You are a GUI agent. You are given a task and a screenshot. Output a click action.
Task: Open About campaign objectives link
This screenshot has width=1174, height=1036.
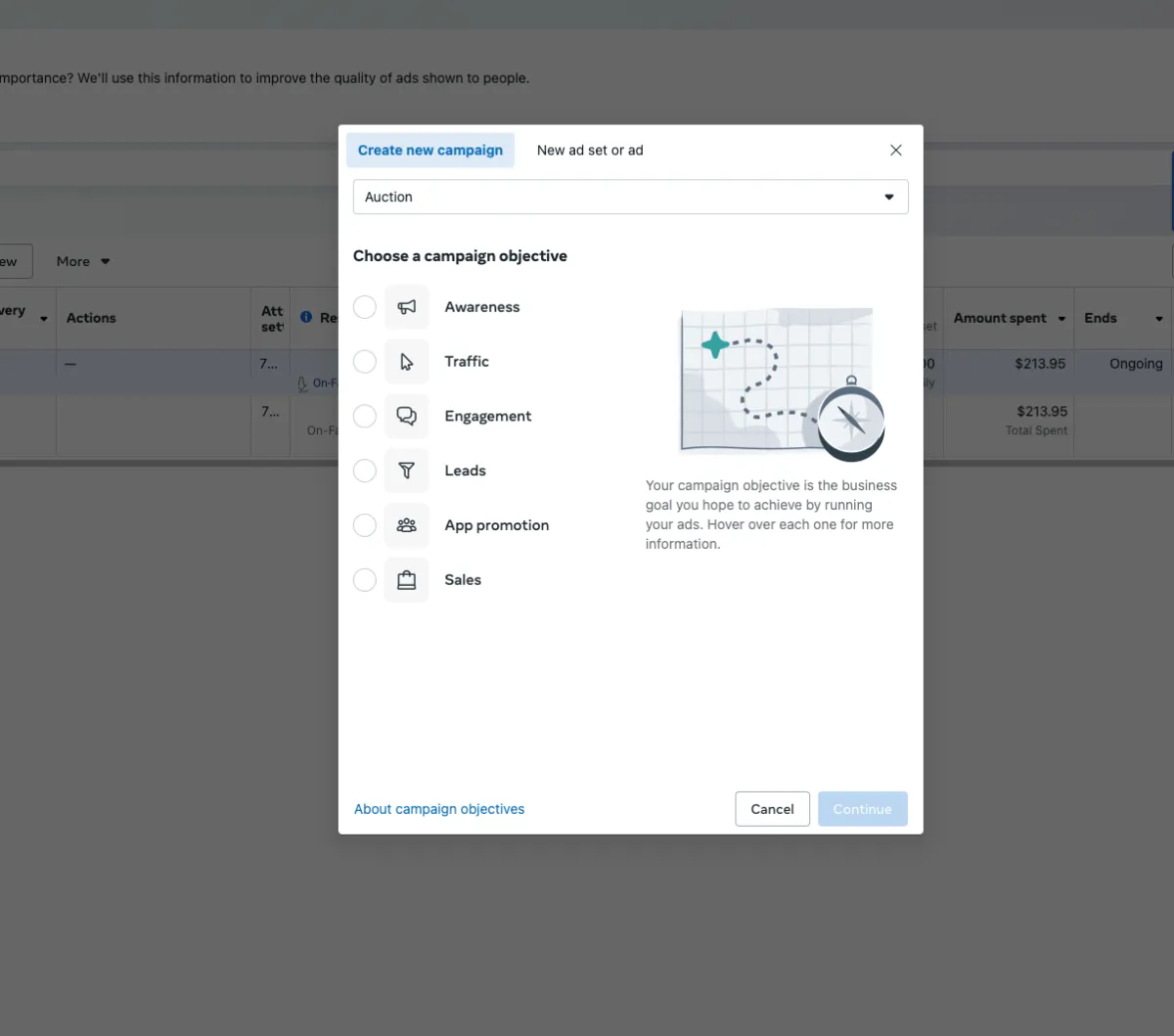(x=439, y=809)
